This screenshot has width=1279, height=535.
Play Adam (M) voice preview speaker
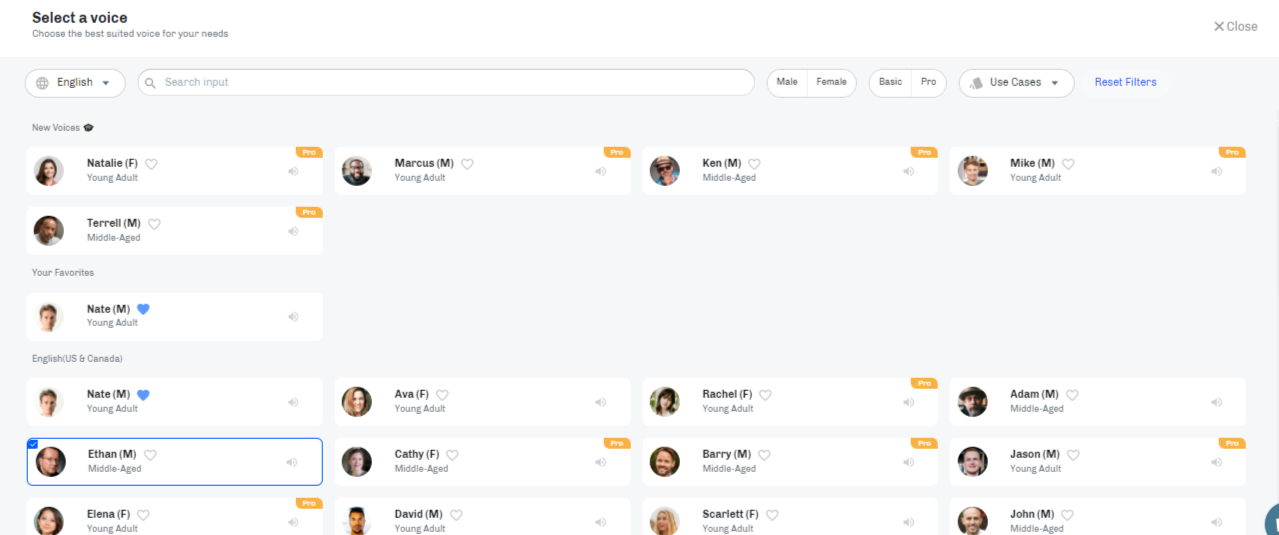pos(1216,402)
